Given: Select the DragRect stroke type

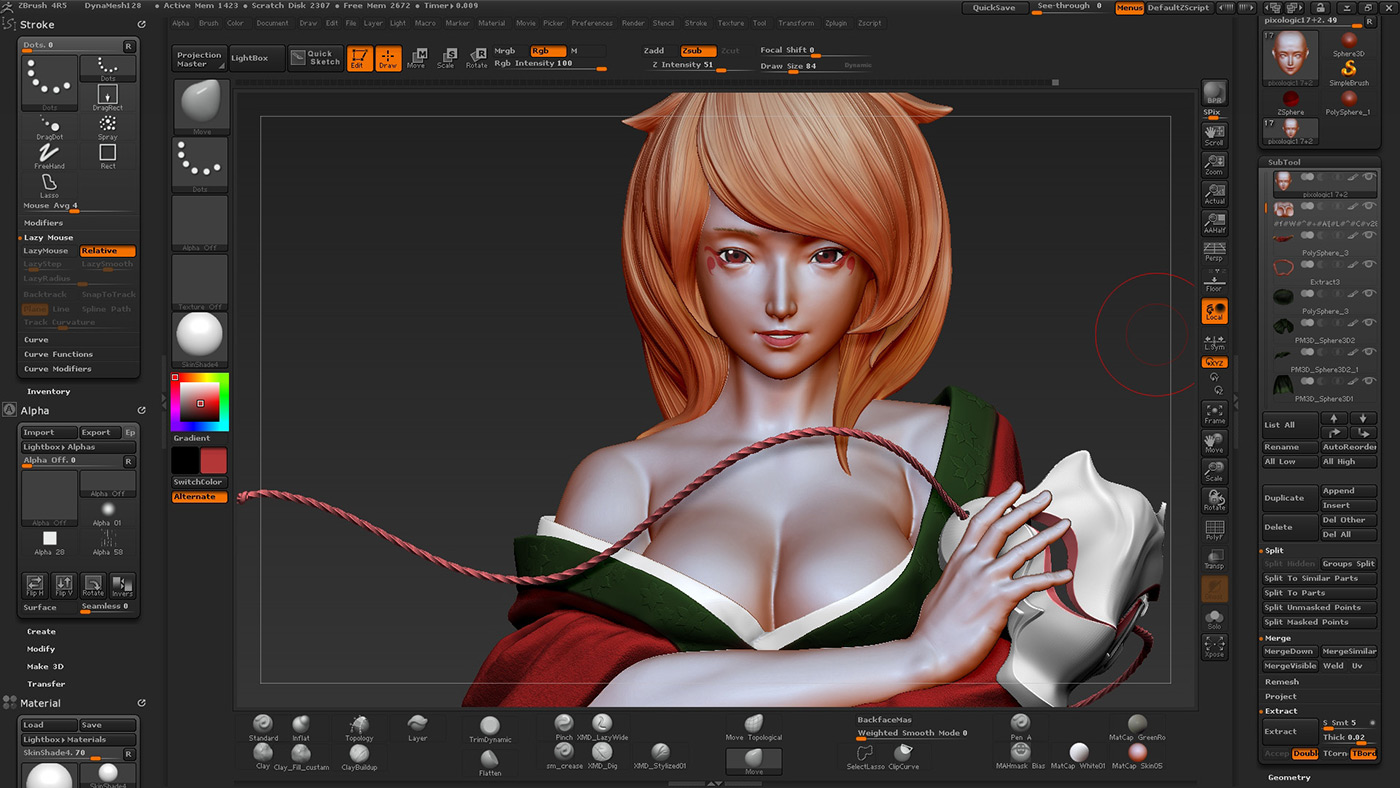Looking at the screenshot, I should [x=107, y=97].
